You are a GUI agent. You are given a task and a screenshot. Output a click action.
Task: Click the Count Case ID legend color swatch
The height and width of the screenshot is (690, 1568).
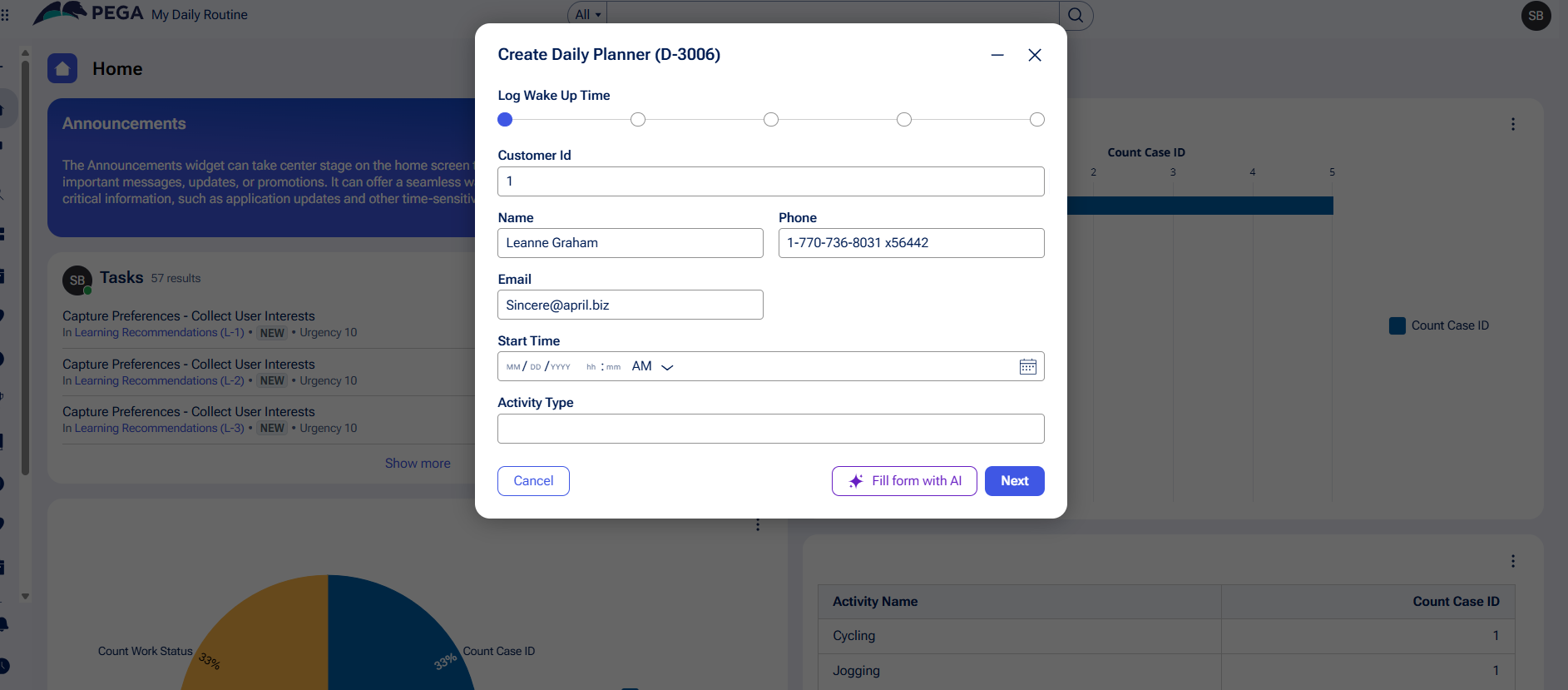tap(1397, 325)
